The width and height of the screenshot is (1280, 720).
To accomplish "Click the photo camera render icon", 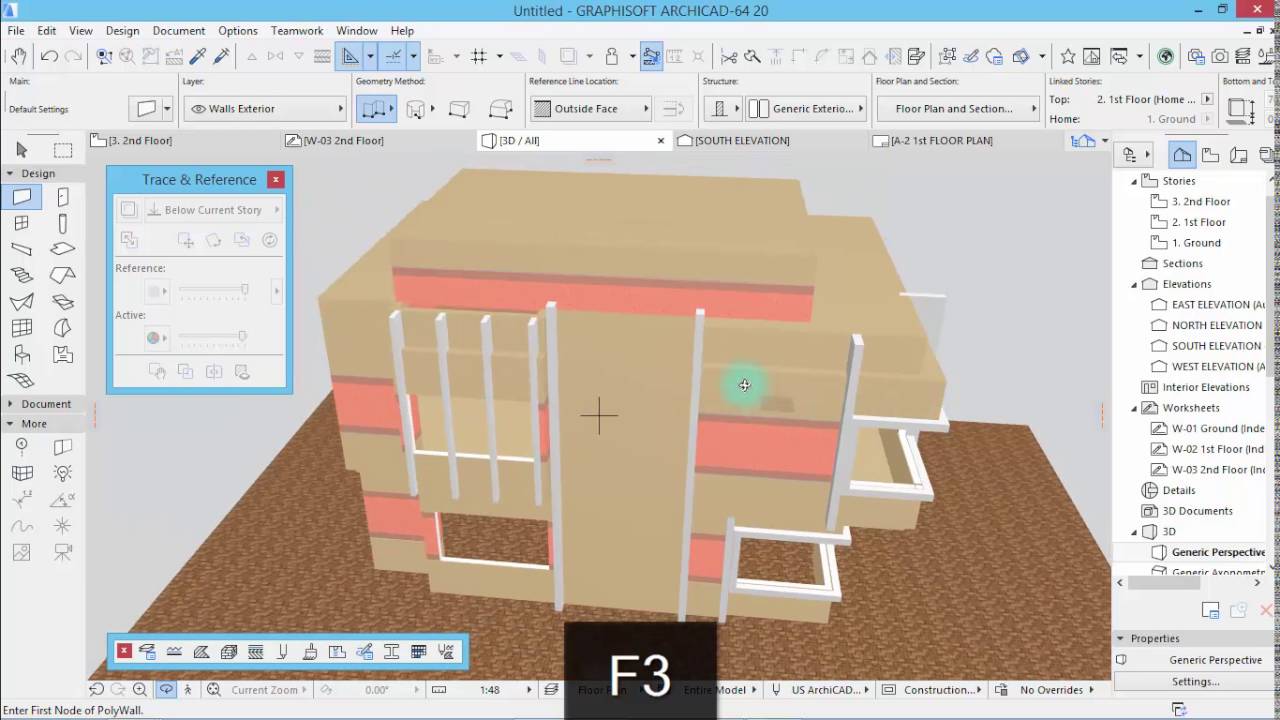I will click(1220, 56).
